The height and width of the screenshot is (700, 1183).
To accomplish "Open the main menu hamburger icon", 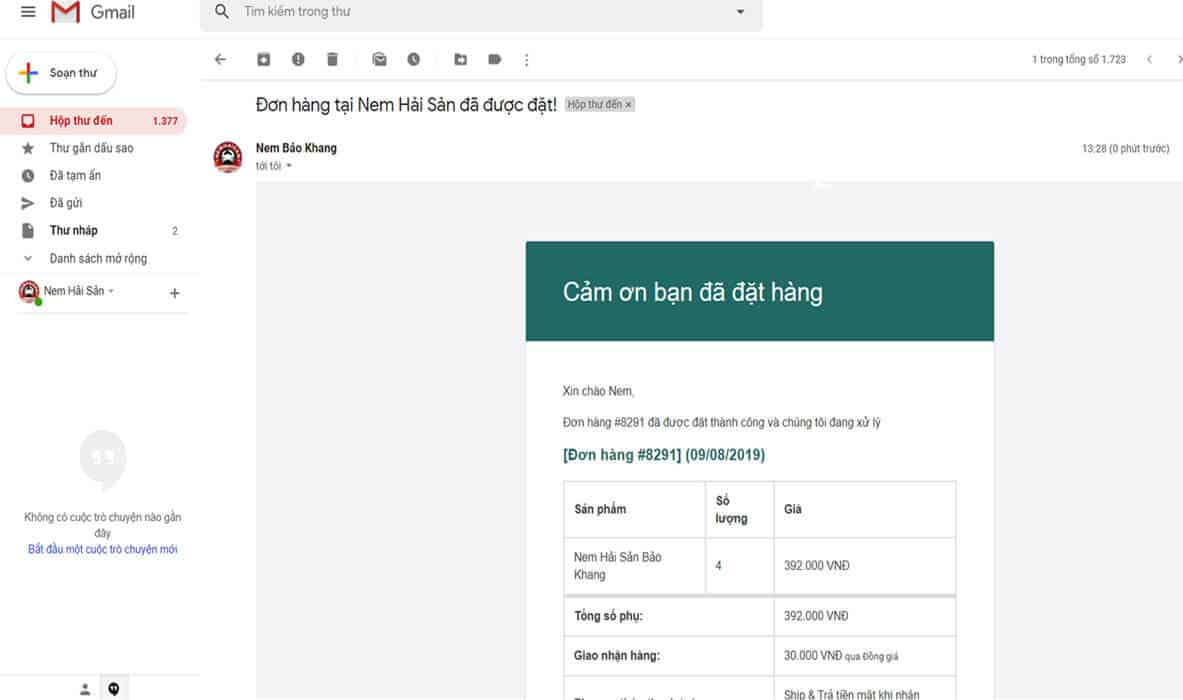I will 28,12.
